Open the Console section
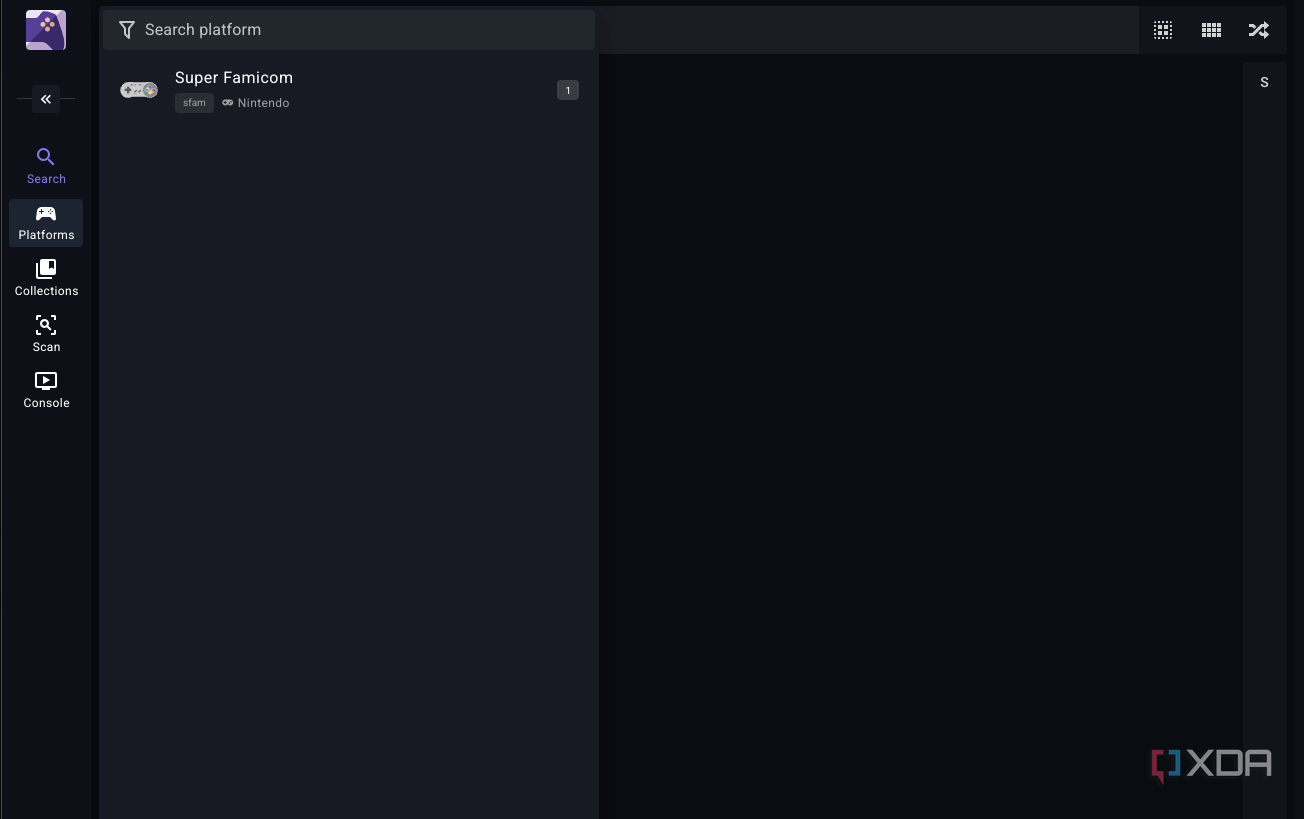Viewport: 1304px width, 819px height. coord(46,390)
